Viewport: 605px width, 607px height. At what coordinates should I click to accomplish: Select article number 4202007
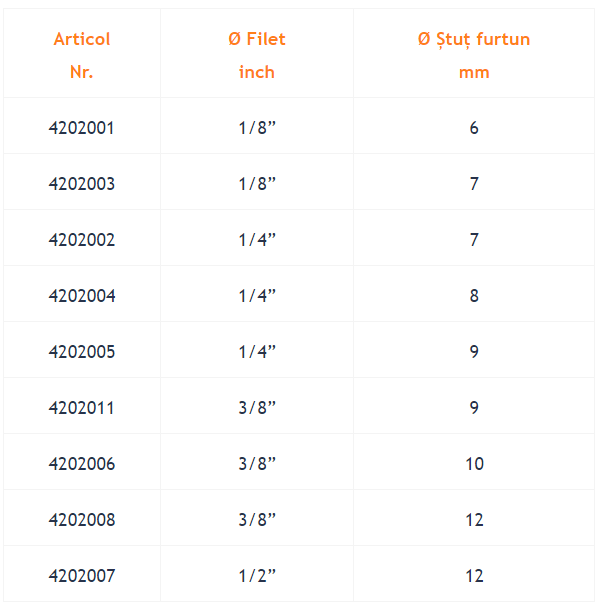tap(82, 576)
